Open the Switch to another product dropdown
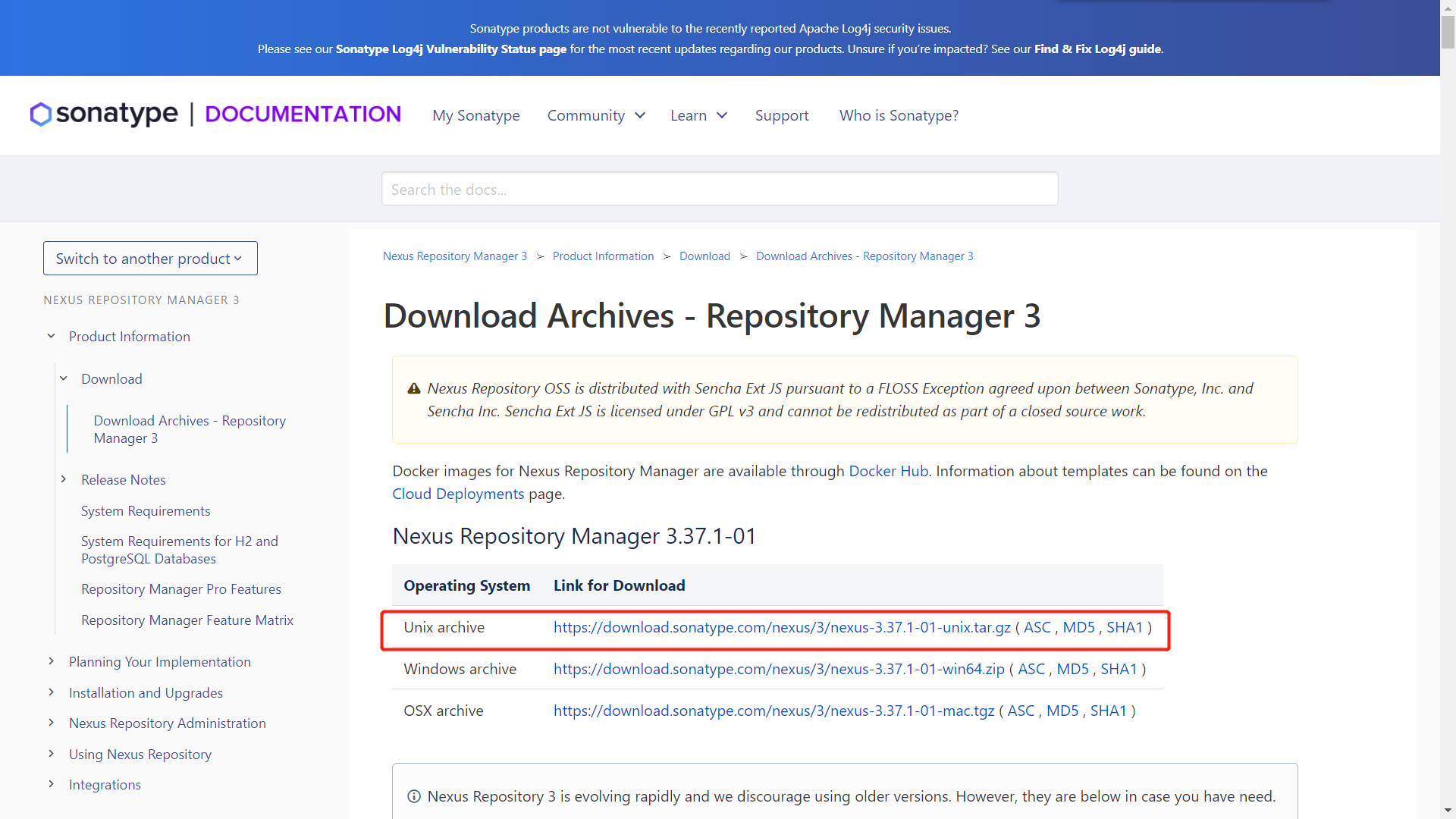 coord(150,259)
